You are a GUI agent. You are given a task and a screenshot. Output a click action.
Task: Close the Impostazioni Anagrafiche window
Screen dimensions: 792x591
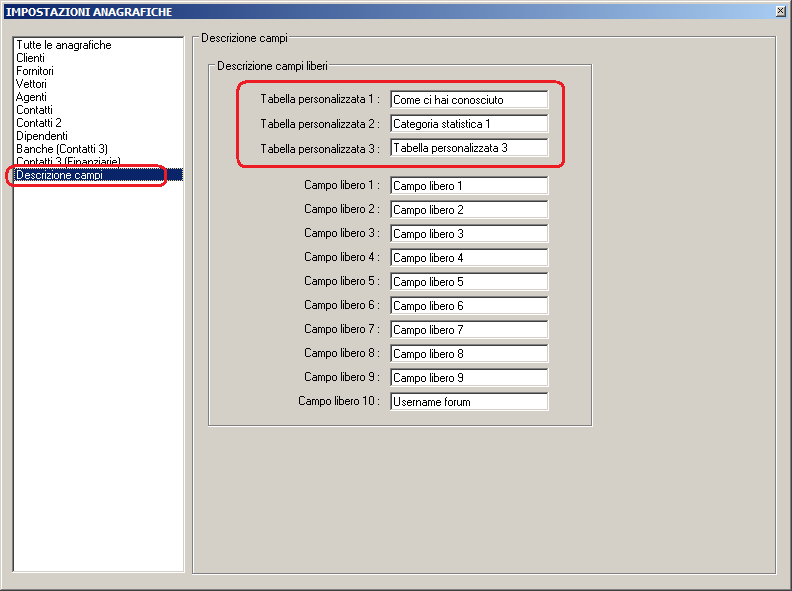click(x=780, y=11)
